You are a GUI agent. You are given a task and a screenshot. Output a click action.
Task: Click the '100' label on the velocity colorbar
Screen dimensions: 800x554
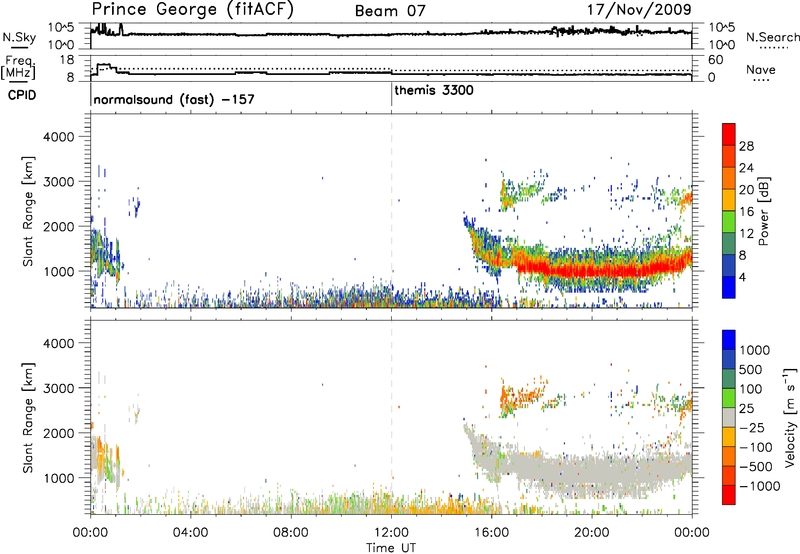[x=751, y=389]
